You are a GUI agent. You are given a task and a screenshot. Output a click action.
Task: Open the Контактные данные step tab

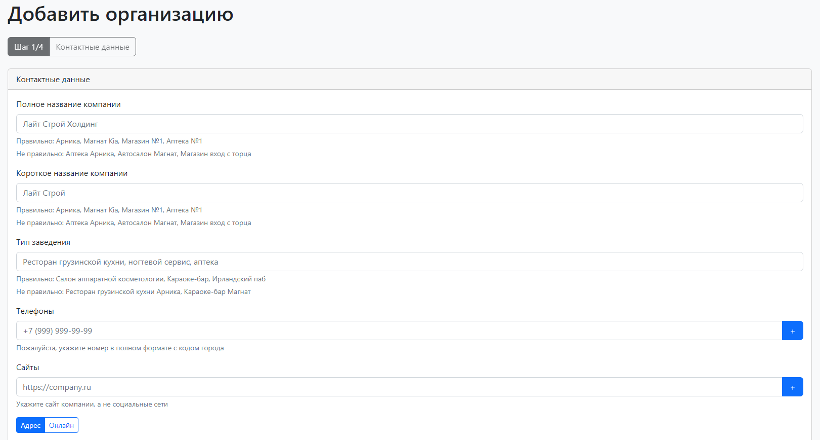tap(92, 47)
